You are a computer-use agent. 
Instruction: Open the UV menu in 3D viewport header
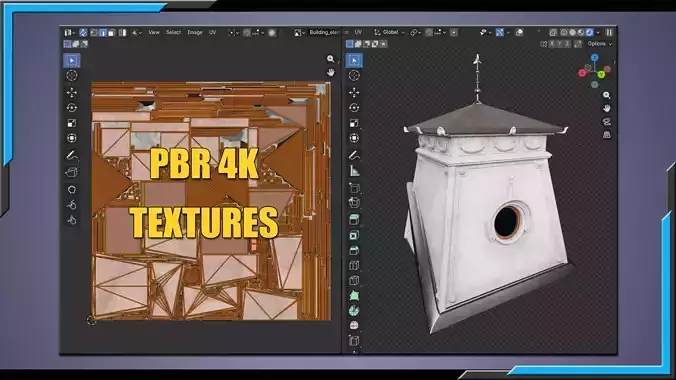(x=358, y=32)
